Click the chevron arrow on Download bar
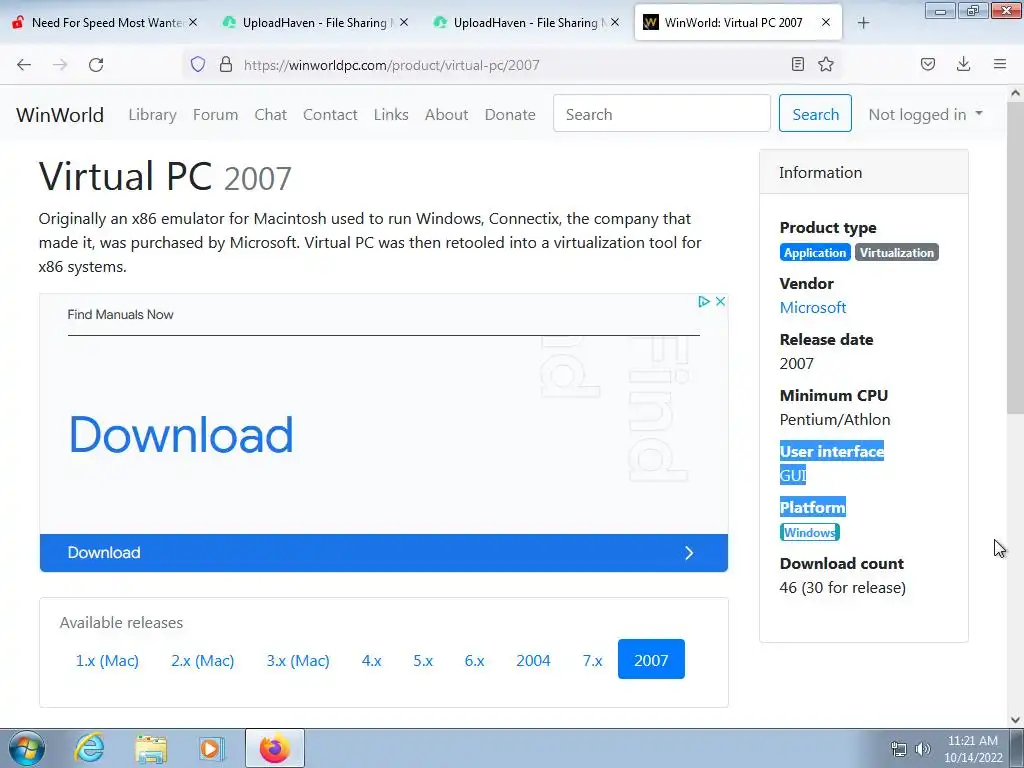Viewport: 1024px width, 768px height. pos(689,553)
